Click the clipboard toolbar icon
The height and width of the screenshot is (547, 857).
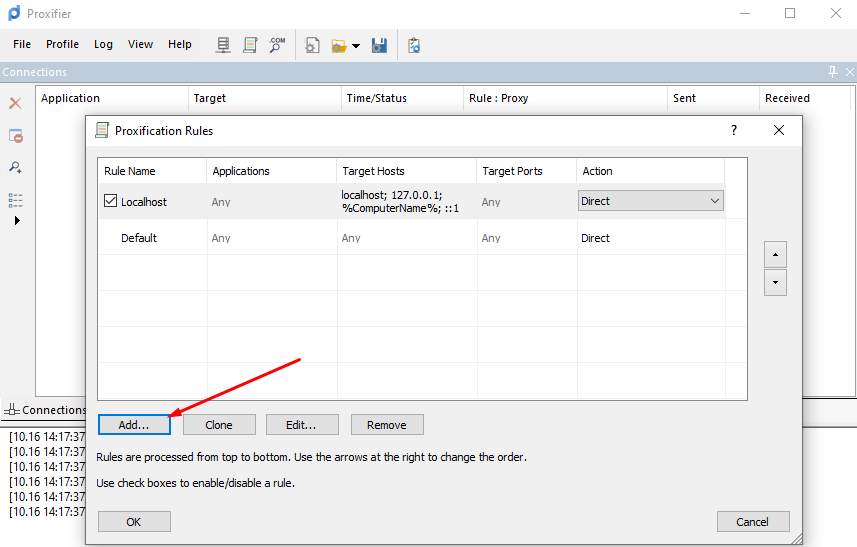click(414, 45)
